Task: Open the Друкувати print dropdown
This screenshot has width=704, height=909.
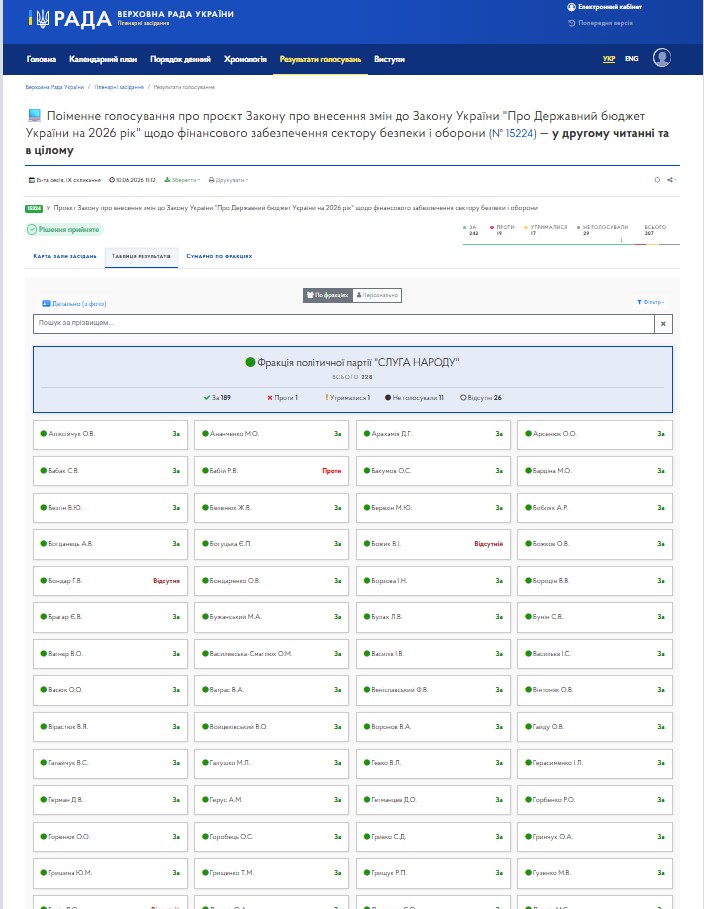Action: point(228,180)
